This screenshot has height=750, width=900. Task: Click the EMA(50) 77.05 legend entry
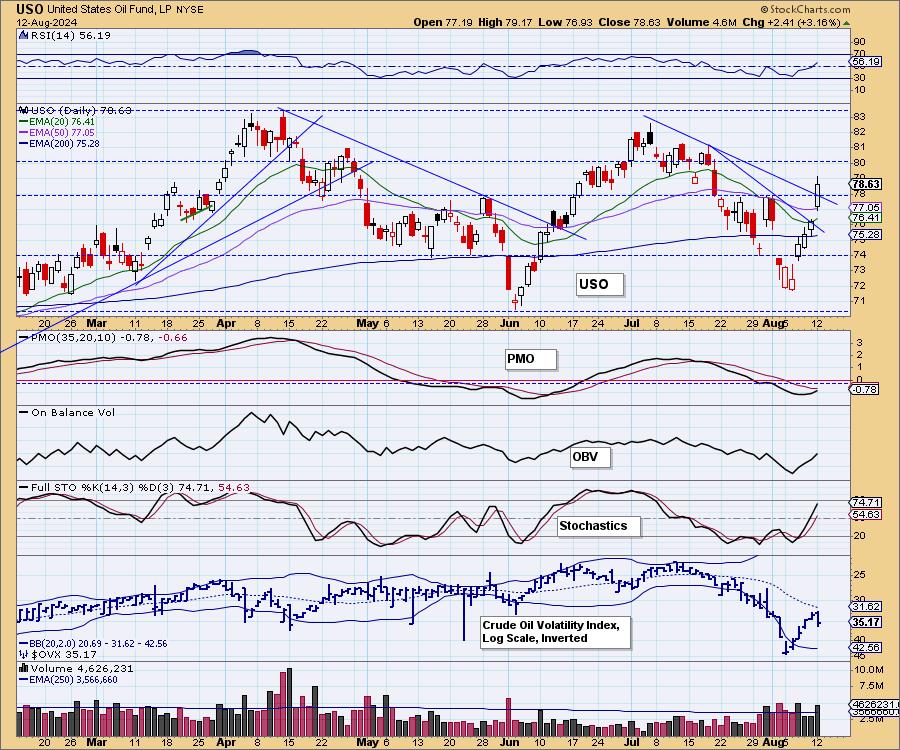(x=57, y=133)
